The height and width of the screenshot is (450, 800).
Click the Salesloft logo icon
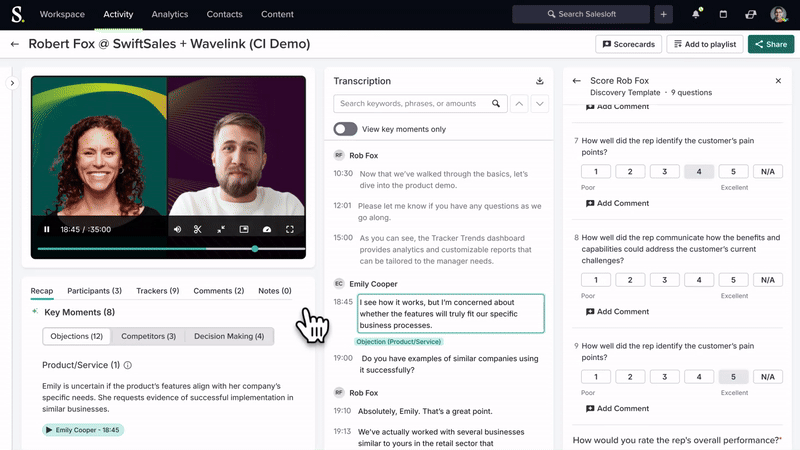[x=17, y=14]
